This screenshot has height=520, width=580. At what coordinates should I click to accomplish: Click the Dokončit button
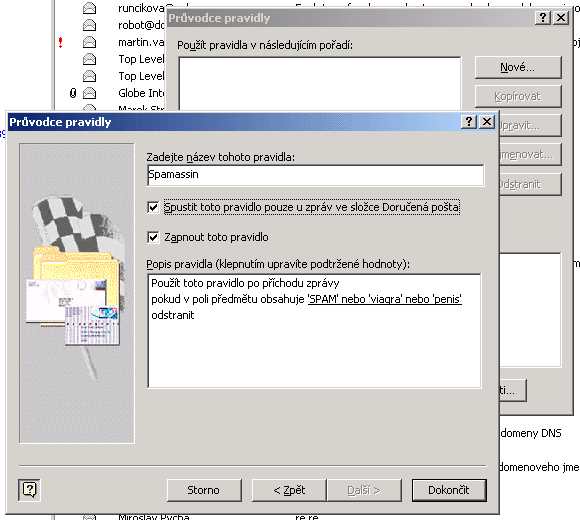(x=449, y=490)
